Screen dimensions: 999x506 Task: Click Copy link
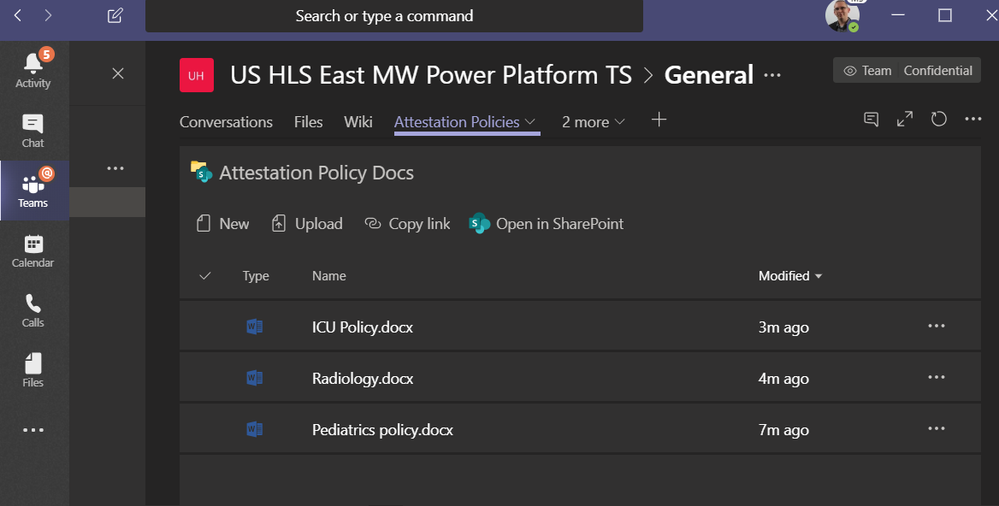point(407,224)
